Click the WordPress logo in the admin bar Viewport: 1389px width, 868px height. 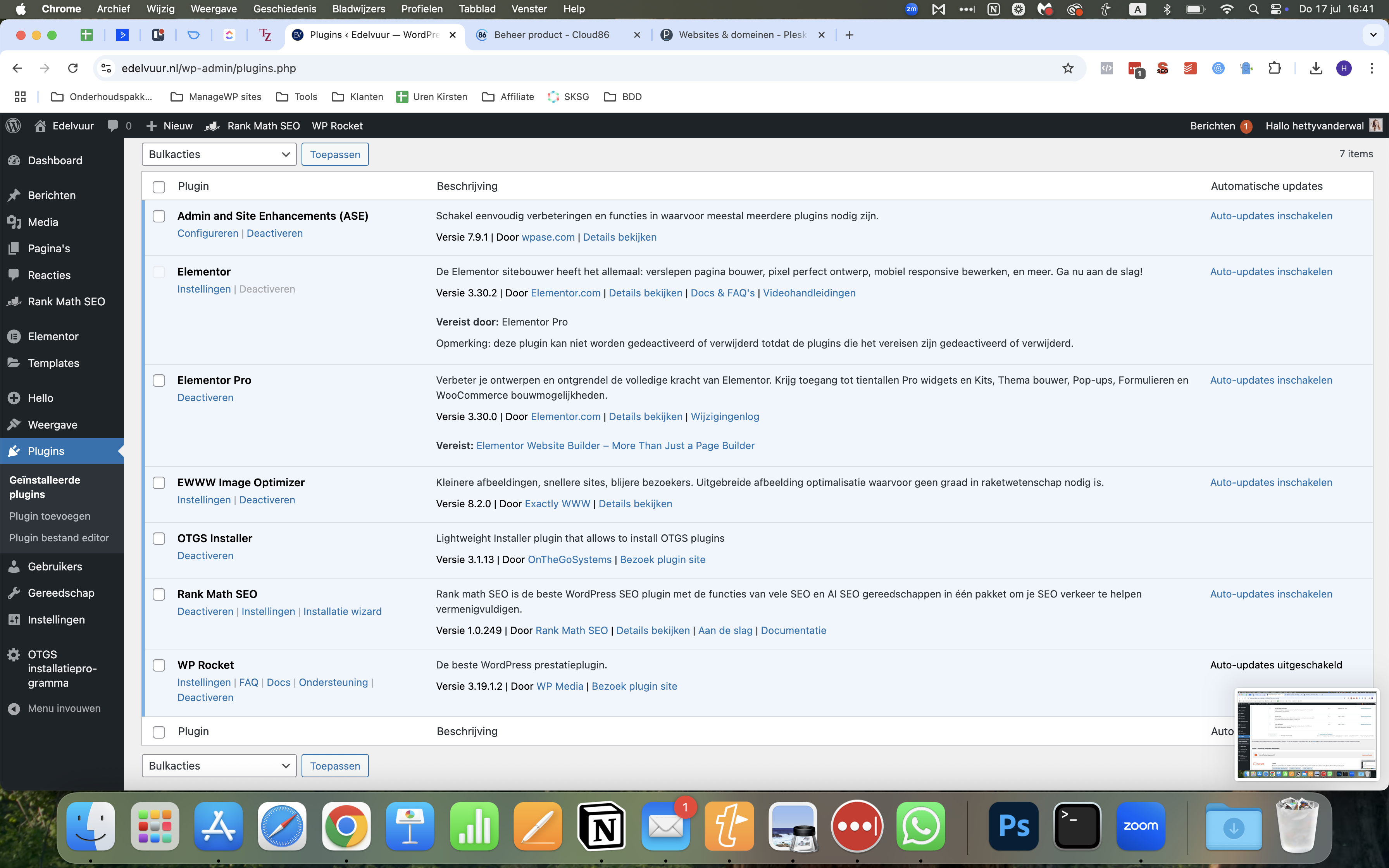(x=14, y=126)
